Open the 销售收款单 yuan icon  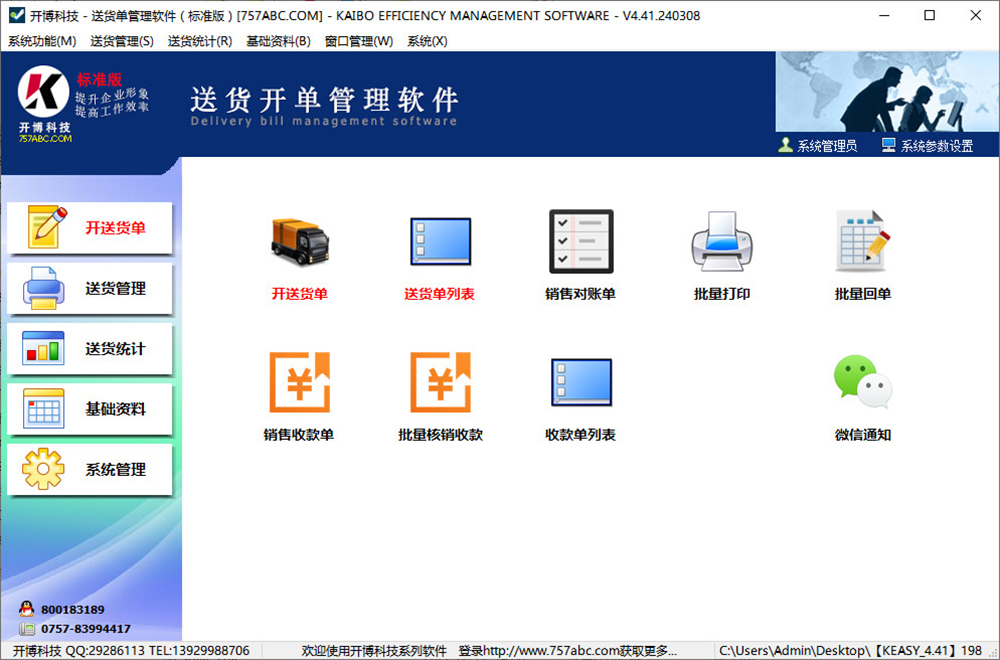[300, 382]
